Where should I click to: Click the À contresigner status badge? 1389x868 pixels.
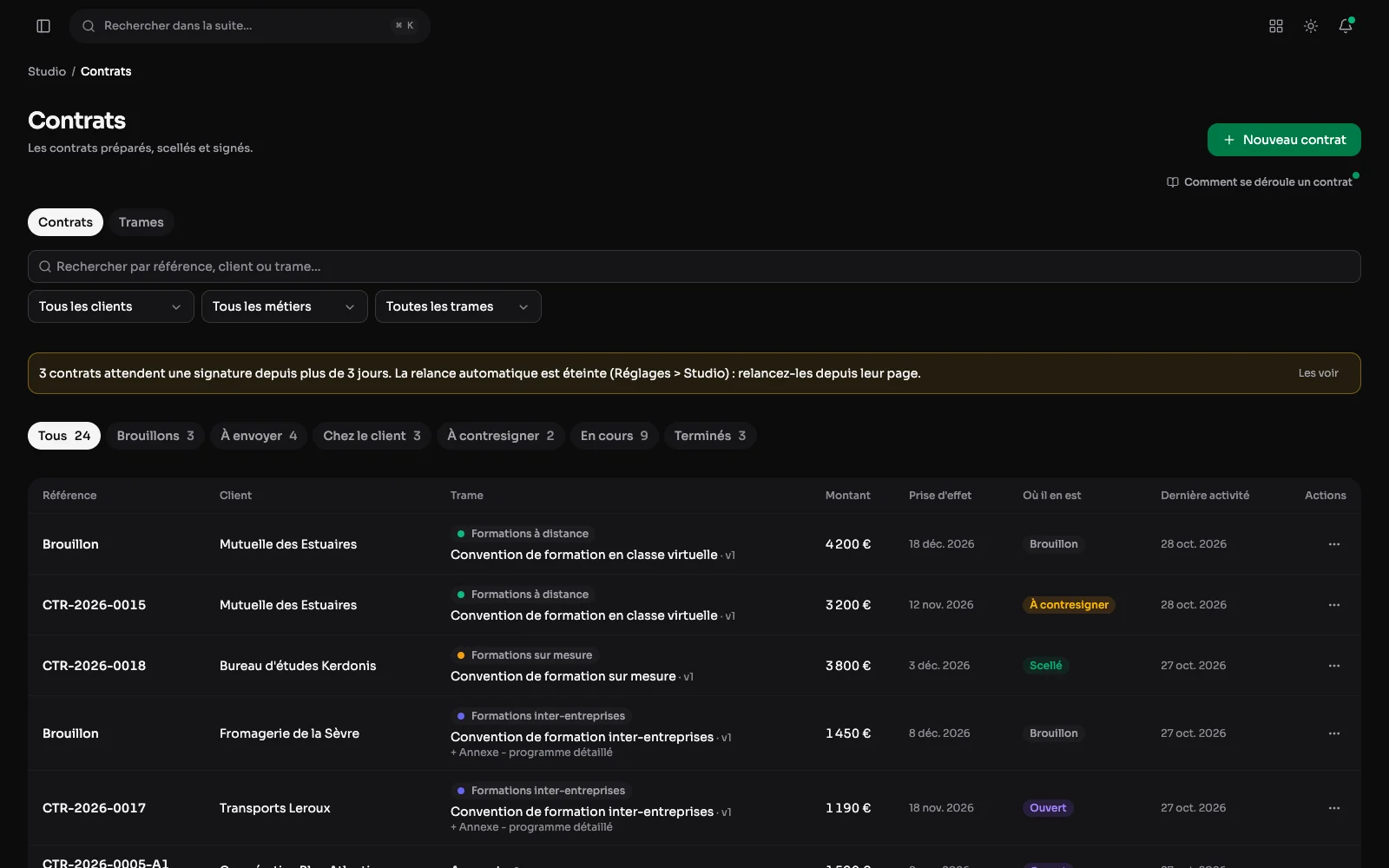1069,605
